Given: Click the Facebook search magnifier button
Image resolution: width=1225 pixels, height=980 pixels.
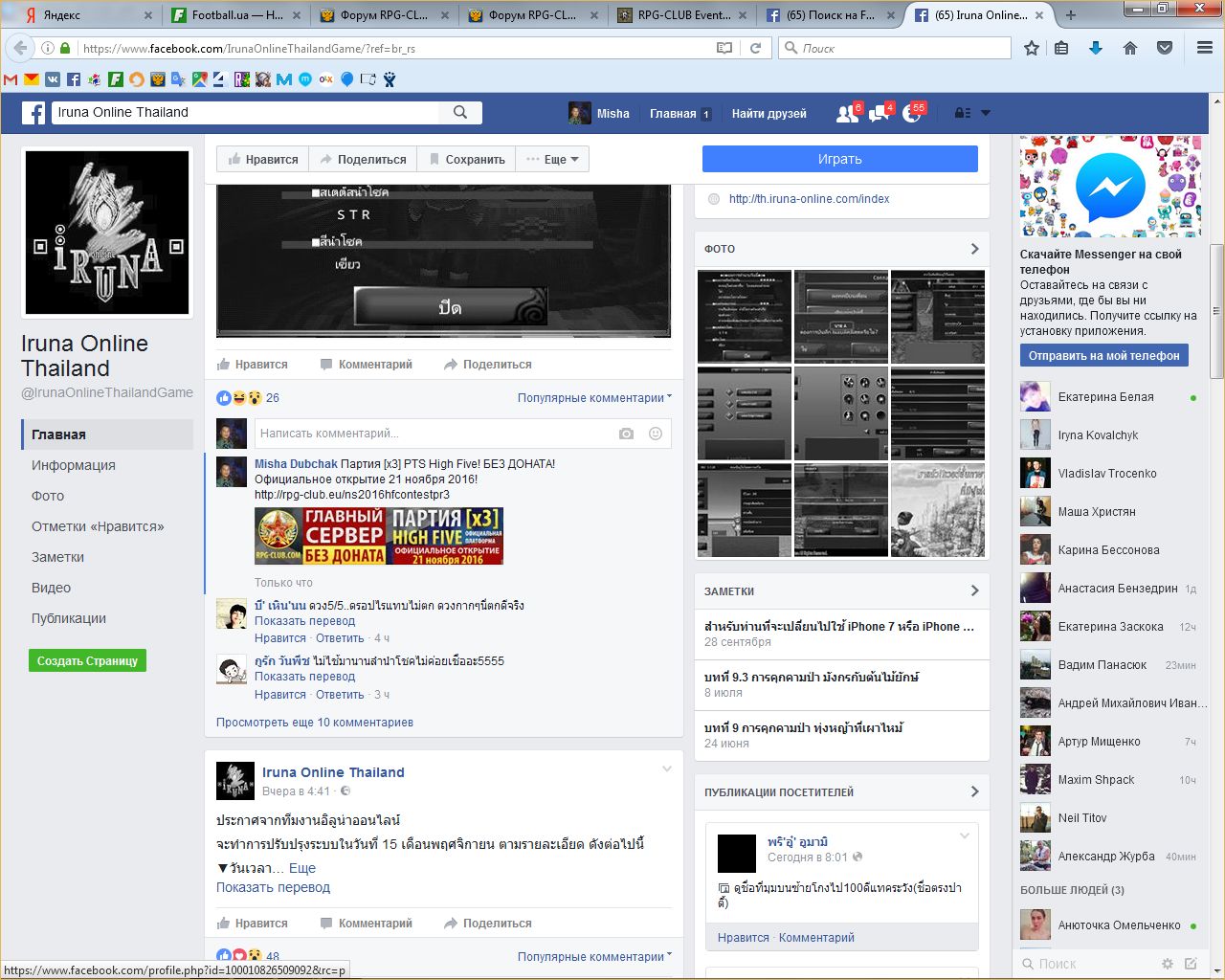Looking at the screenshot, I should click(460, 112).
